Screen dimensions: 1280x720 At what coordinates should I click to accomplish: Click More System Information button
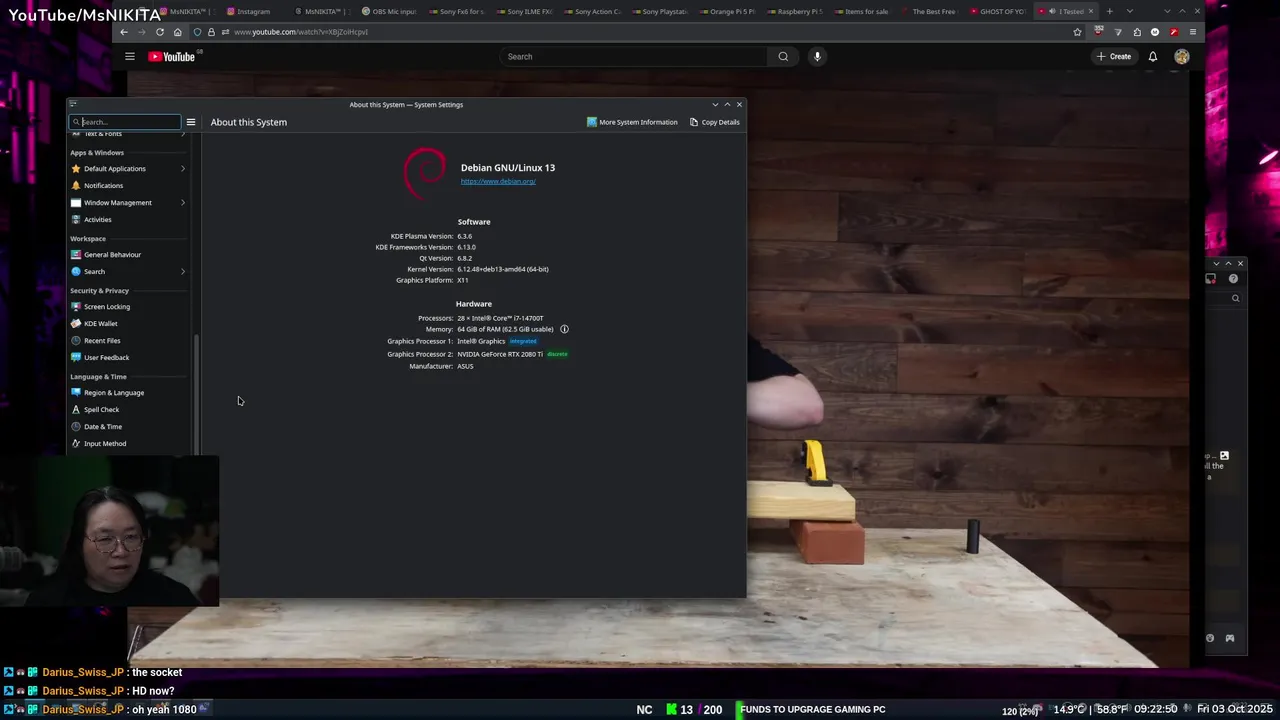632,122
